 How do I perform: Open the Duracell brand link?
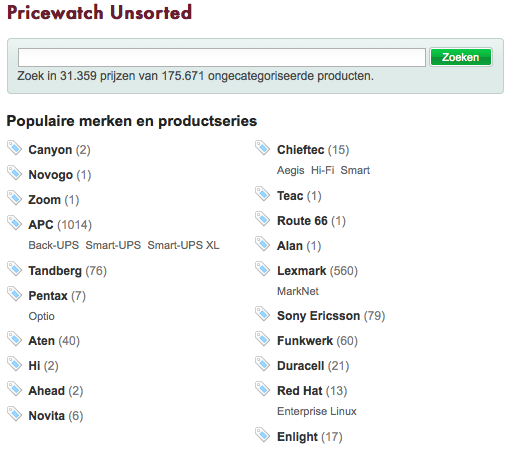click(x=300, y=366)
